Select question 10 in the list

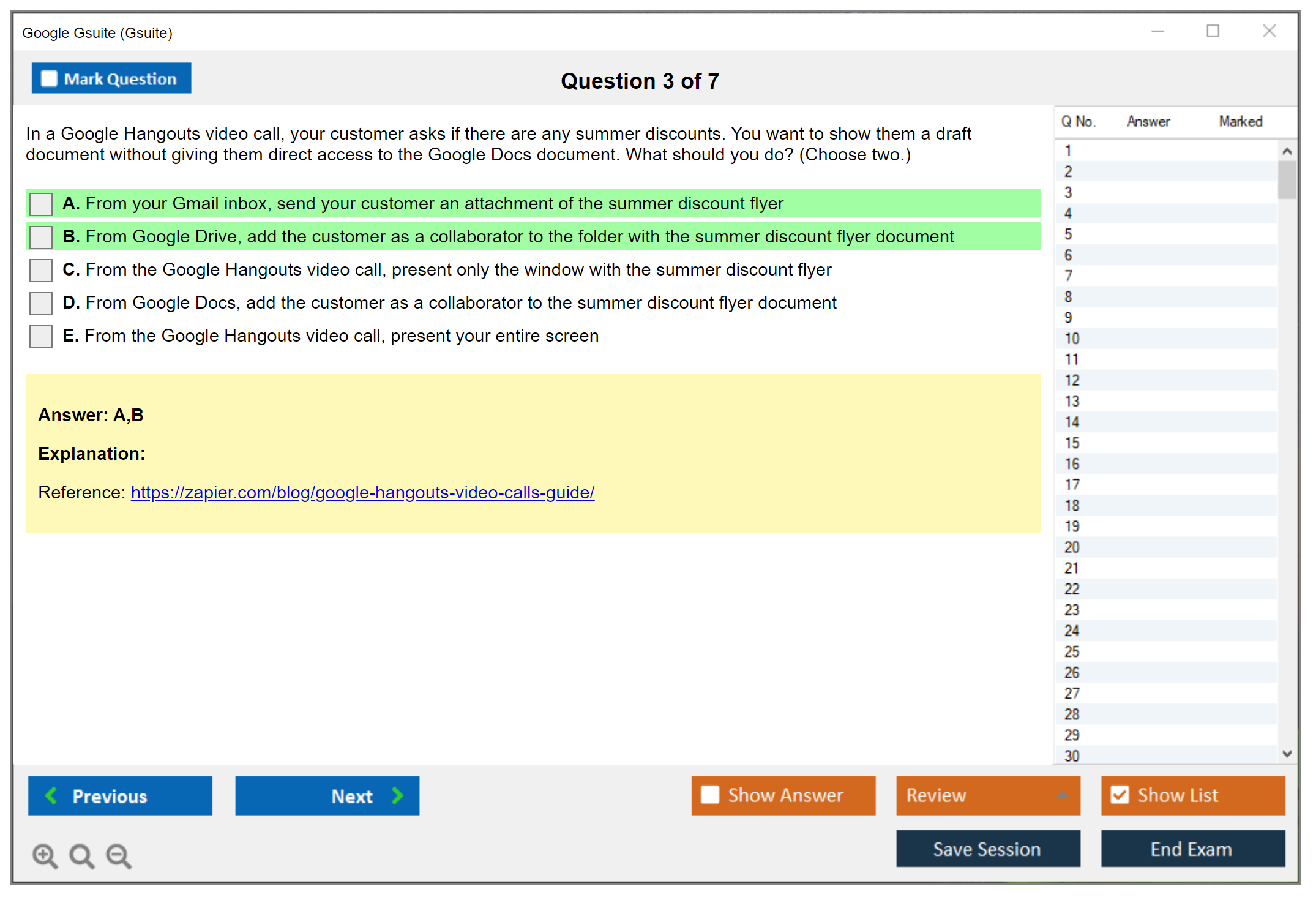pyautogui.click(x=1072, y=339)
